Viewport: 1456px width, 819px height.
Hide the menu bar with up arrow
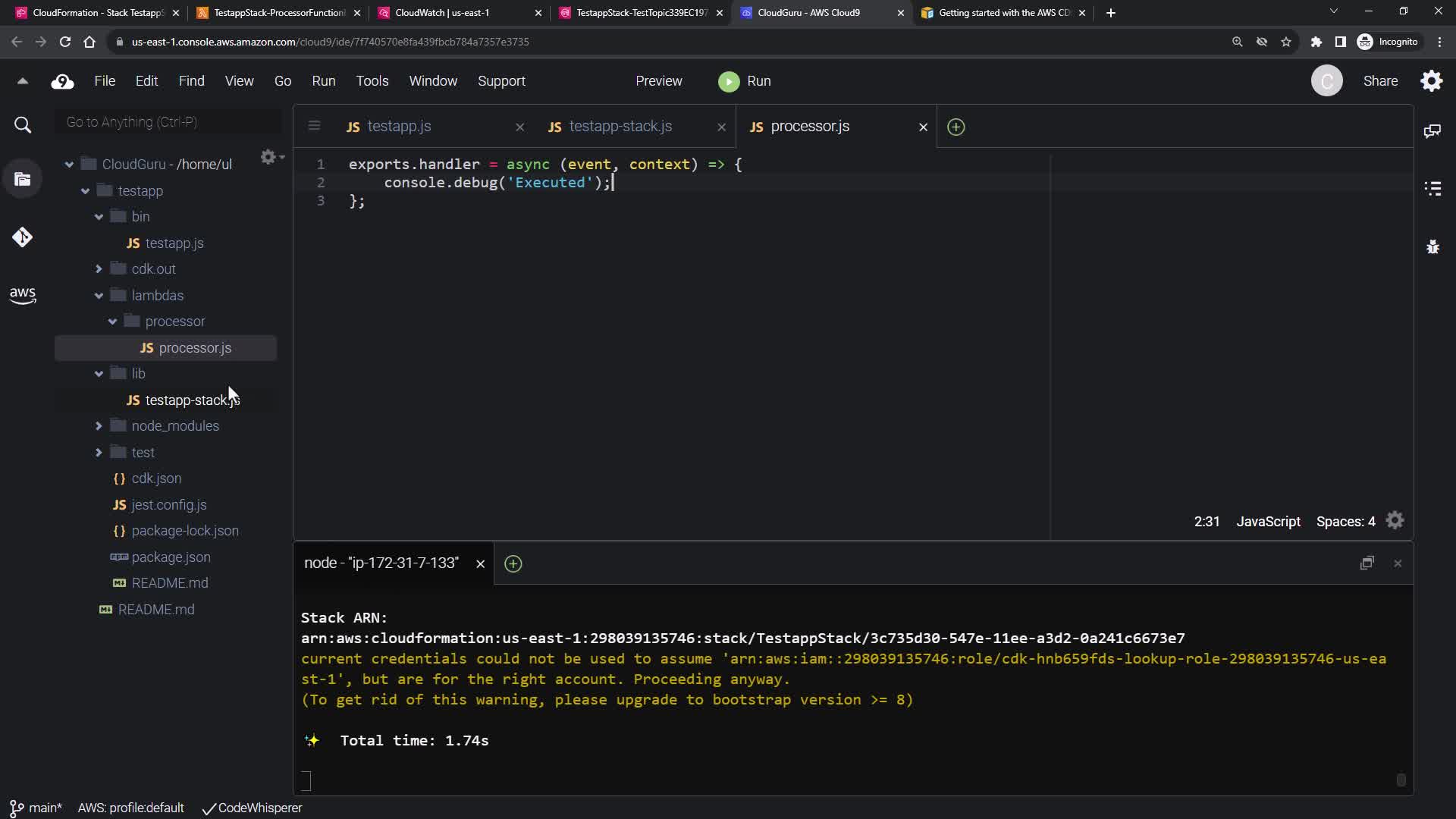click(23, 81)
